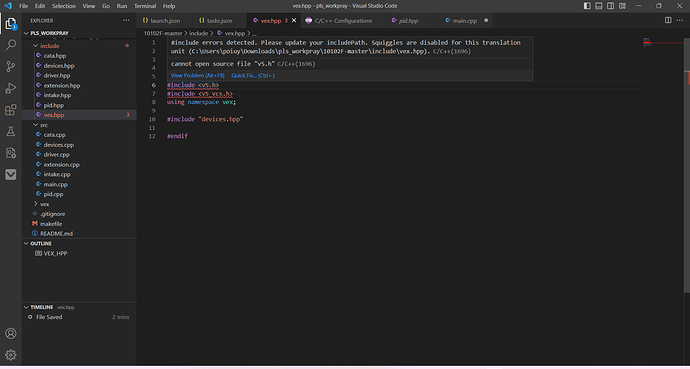Viewport: 690px width, 369px height.
Task: Open the Search view icon
Action: pyautogui.click(x=11, y=45)
